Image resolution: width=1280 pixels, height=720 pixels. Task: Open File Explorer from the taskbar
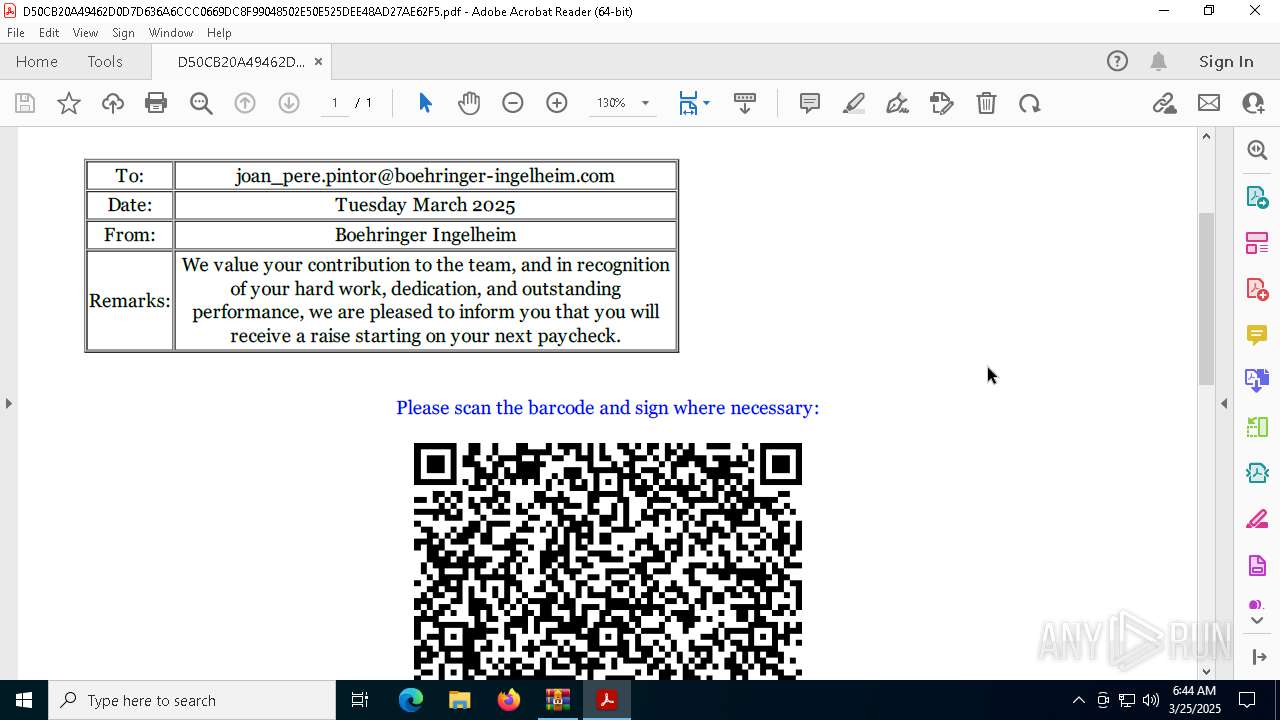tap(460, 700)
